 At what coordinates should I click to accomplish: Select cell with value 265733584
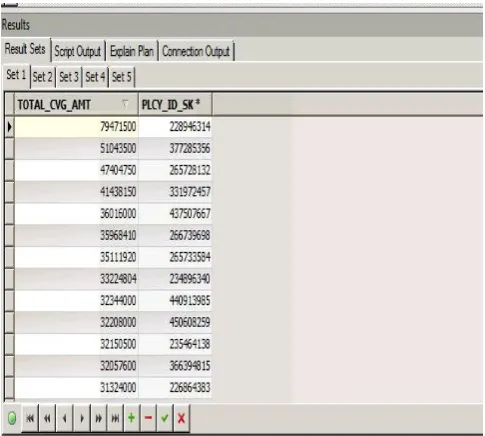coord(175,257)
